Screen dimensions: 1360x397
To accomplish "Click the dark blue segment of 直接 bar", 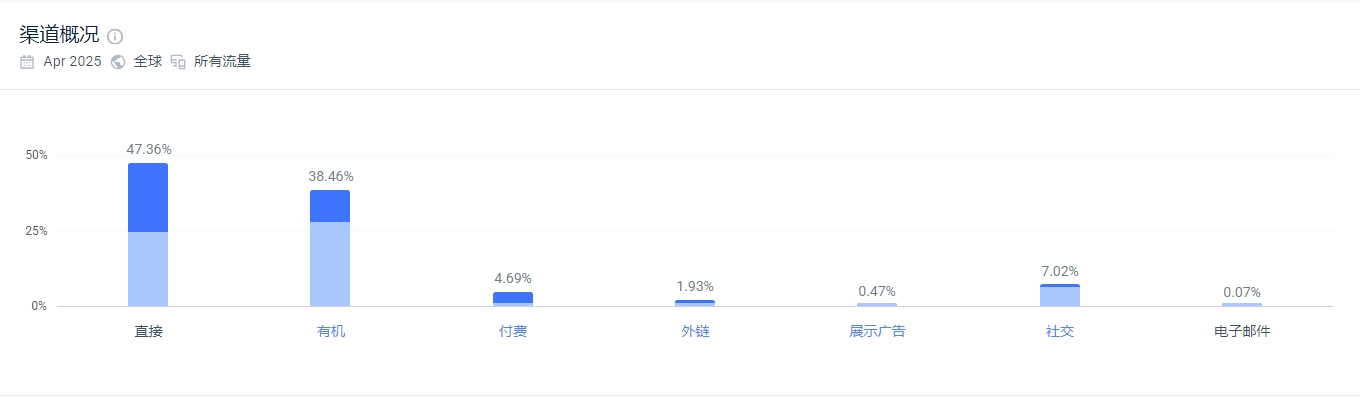I will pyautogui.click(x=148, y=198).
